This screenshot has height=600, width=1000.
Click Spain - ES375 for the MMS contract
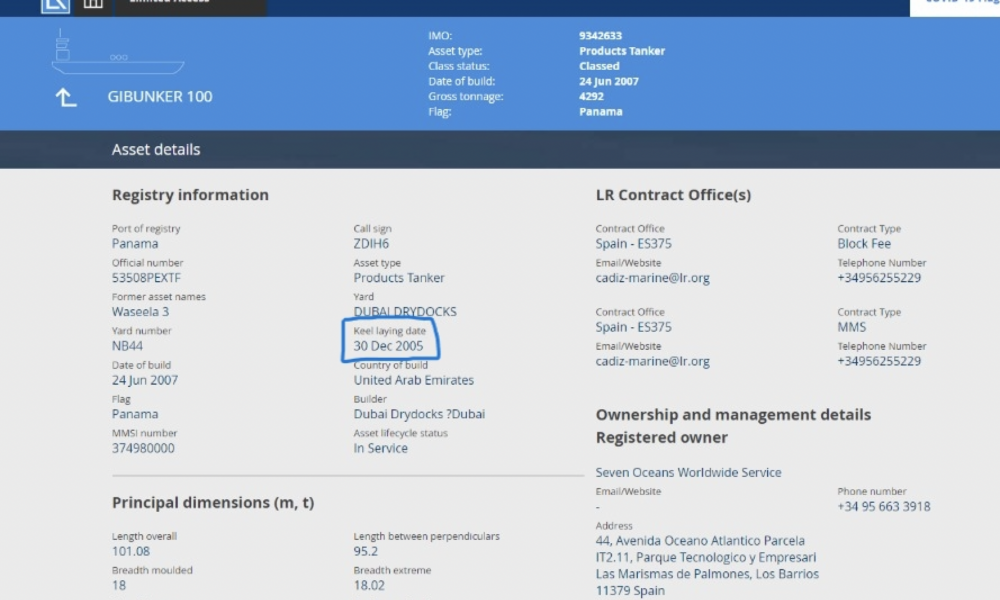633,327
